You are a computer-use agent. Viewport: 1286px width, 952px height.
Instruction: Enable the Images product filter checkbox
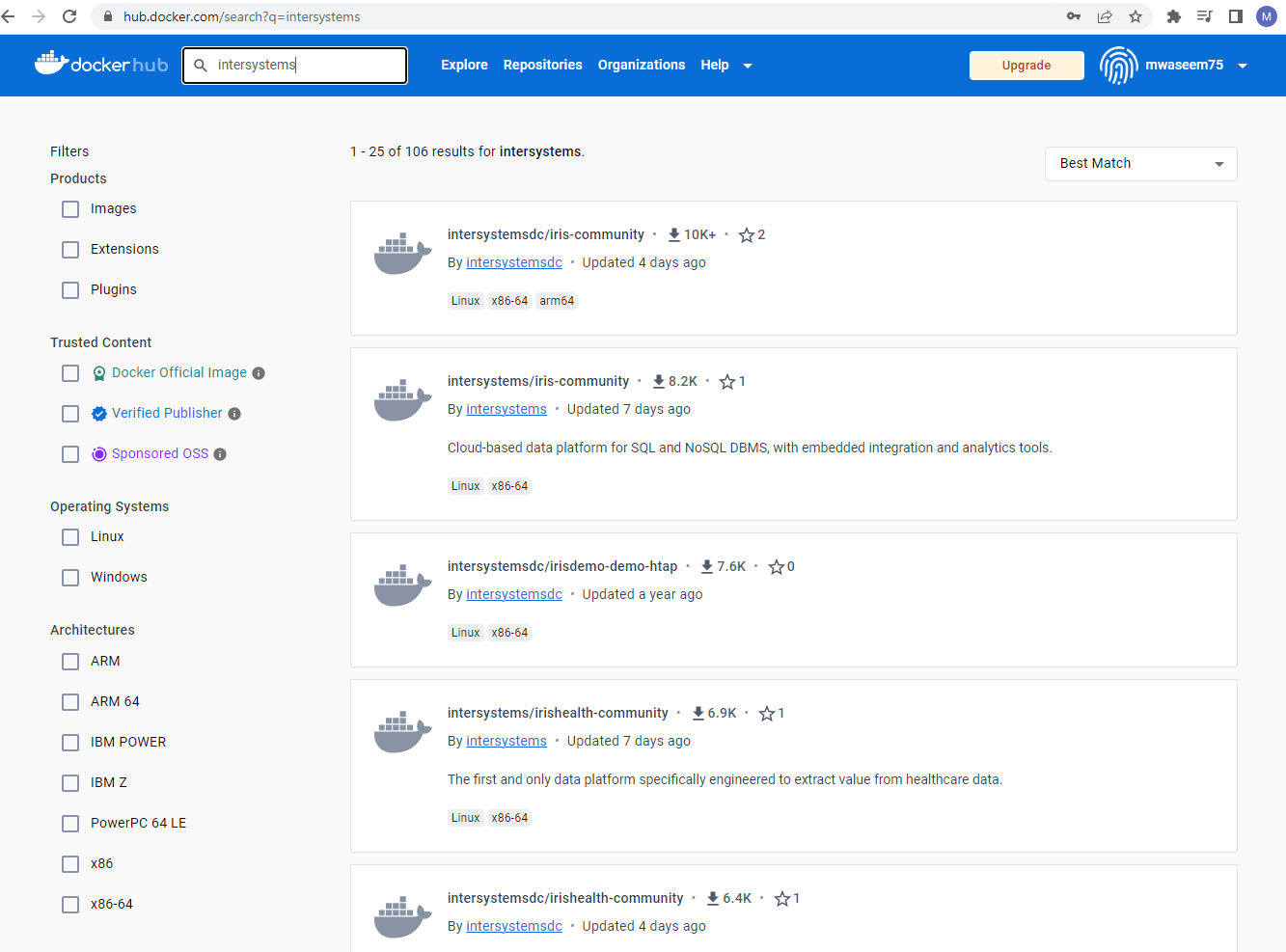[70, 209]
